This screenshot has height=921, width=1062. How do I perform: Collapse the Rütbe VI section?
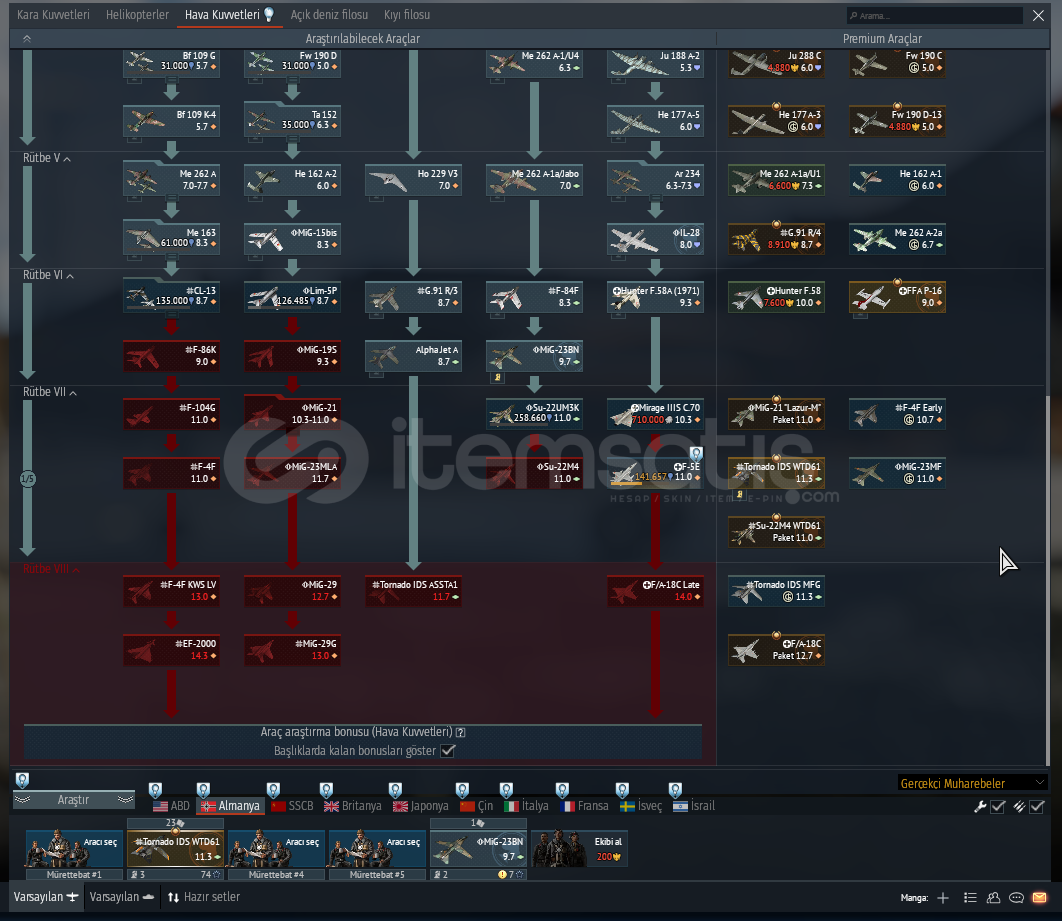click(x=48, y=275)
